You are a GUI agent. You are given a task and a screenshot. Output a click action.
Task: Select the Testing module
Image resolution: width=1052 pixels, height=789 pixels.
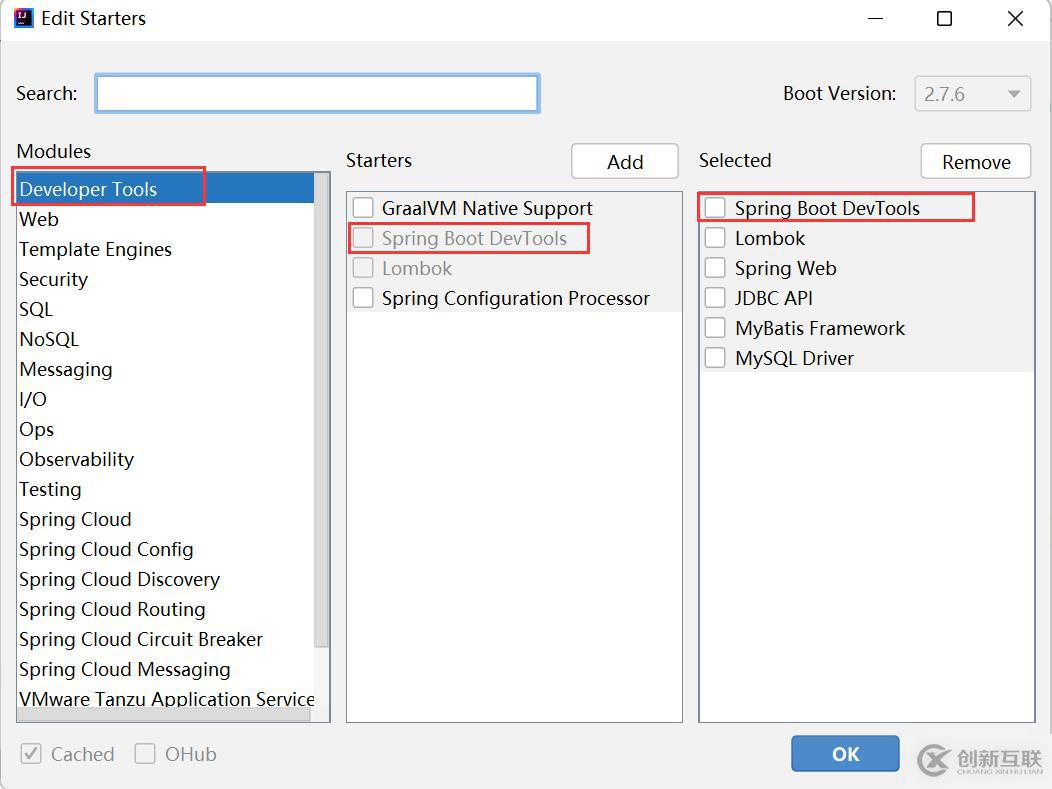pos(165,490)
